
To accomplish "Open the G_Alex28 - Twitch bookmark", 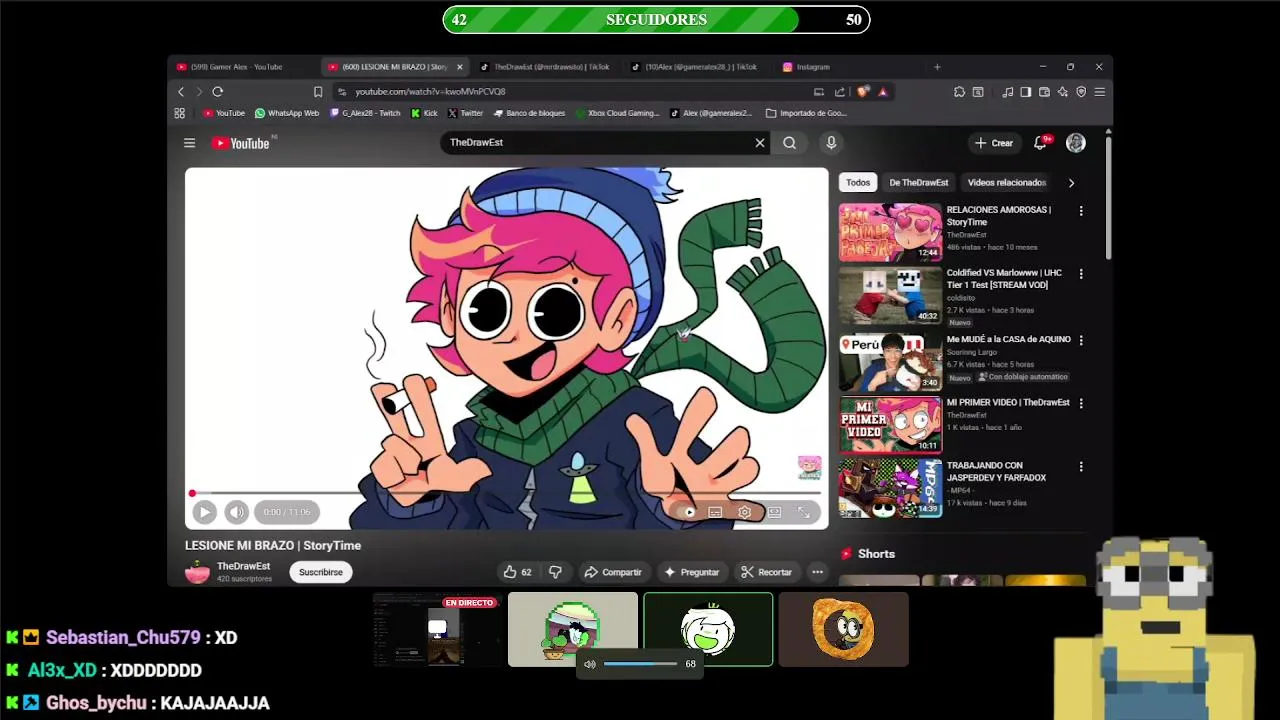I will [365, 113].
